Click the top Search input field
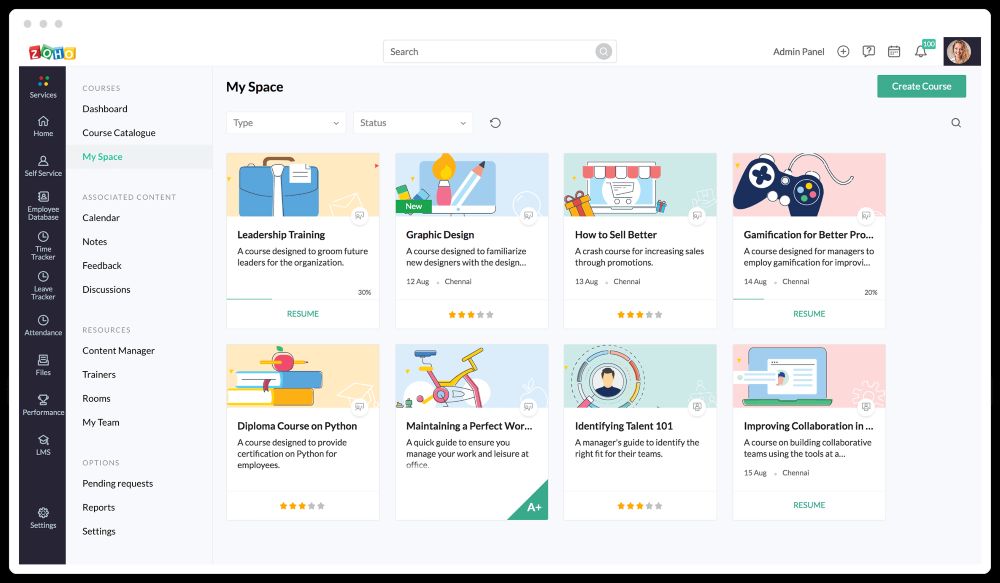The image size is (1000, 583). tap(490, 52)
